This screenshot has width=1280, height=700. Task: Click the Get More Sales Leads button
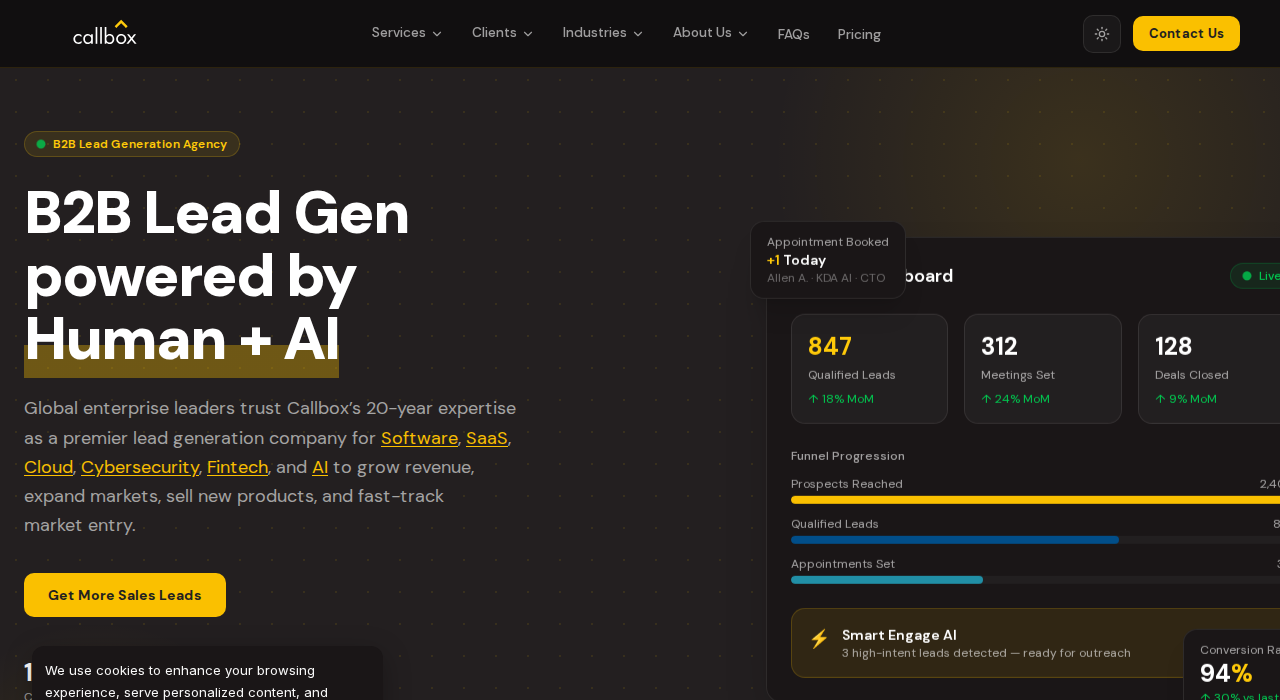(x=125, y=595)
